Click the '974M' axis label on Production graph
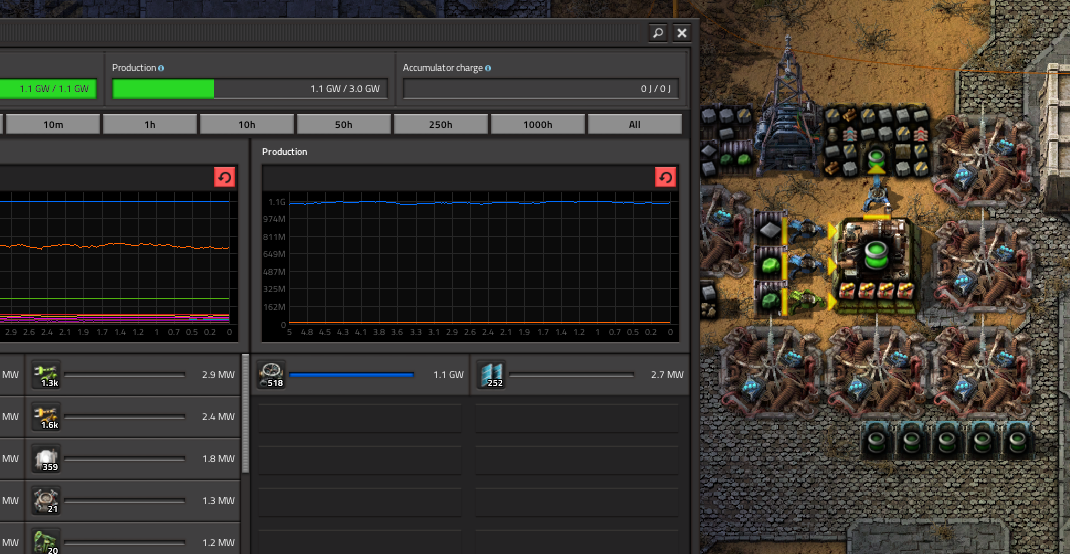This screenshot has width=1070, height=554. [276, 219]
